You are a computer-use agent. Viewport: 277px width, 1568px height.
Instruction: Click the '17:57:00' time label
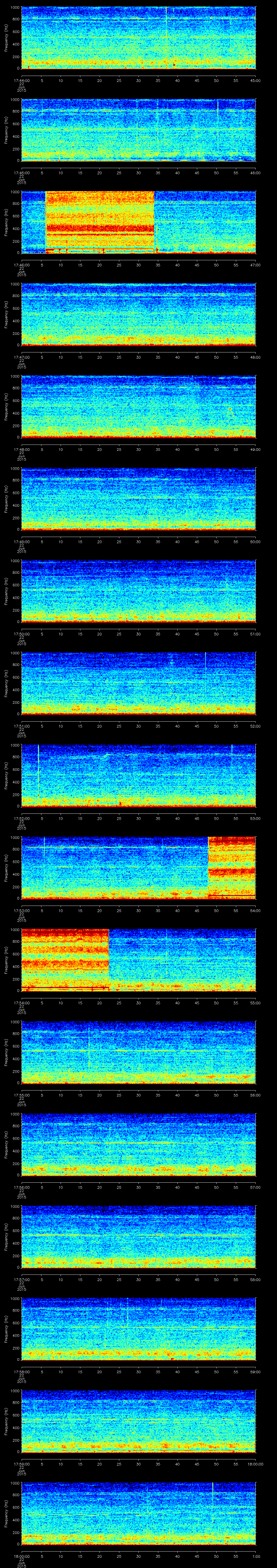click(21, 1279)
